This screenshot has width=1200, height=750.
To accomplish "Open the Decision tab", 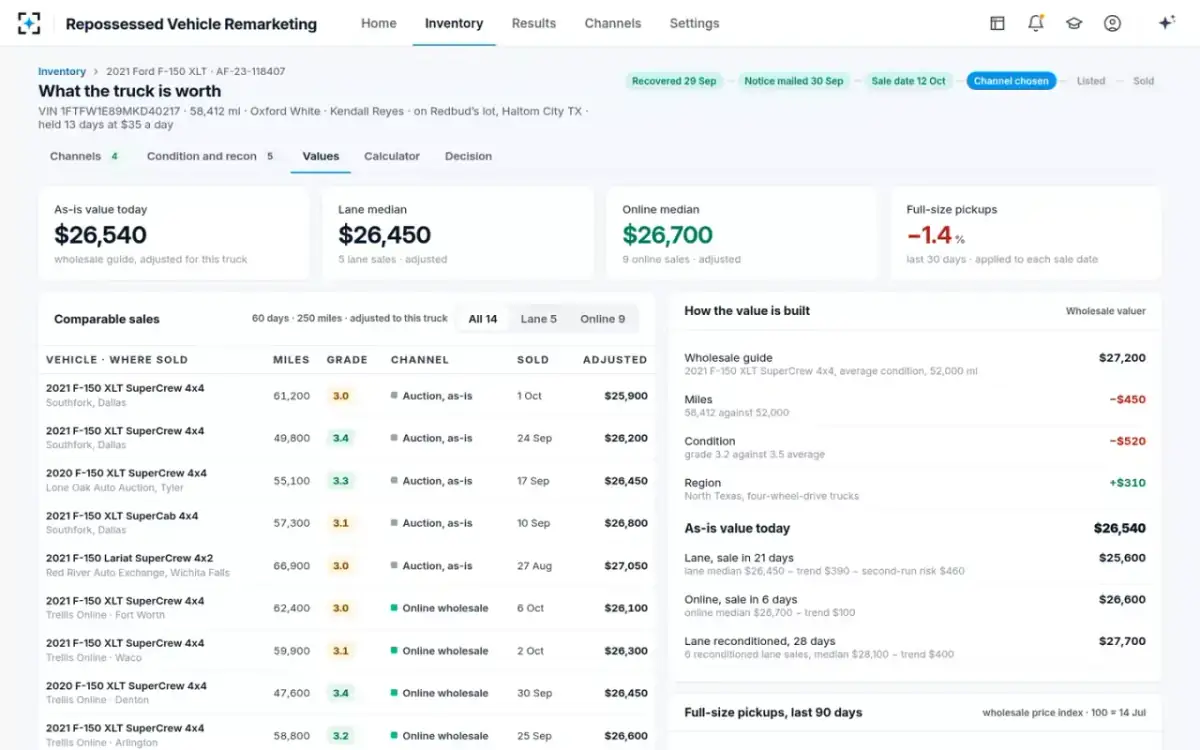I will (x=468, y=156).
